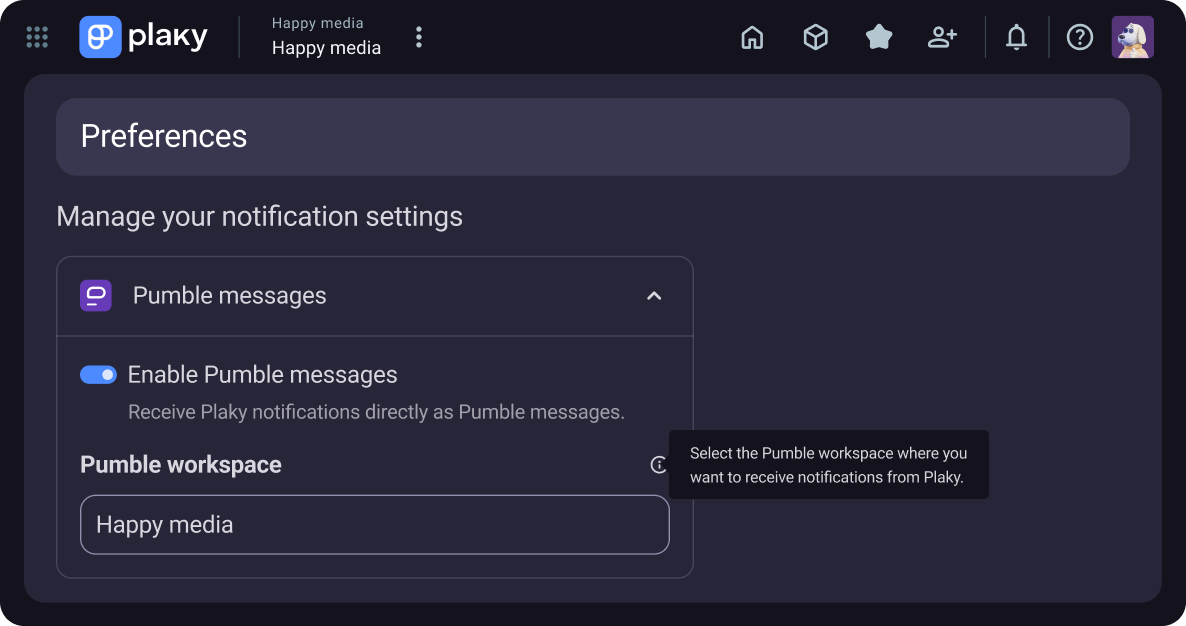Screen dimensions: 1186x626
Task: Click the 'Pumble workspace' label
Action: coord(181,464)
